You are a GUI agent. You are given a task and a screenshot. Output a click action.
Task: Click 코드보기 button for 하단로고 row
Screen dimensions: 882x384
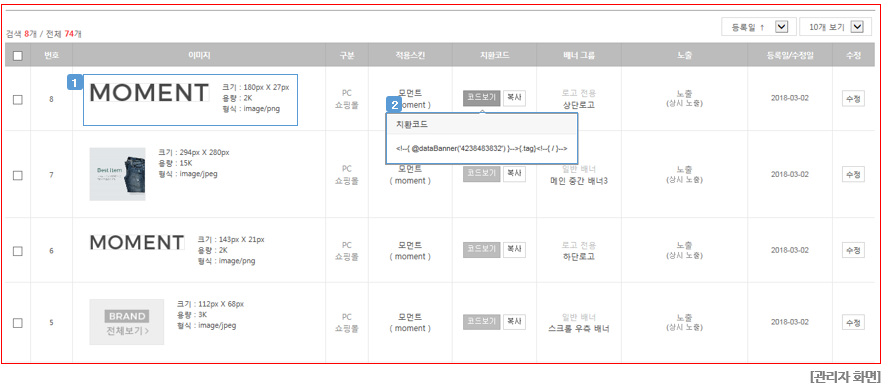point(482,250)
